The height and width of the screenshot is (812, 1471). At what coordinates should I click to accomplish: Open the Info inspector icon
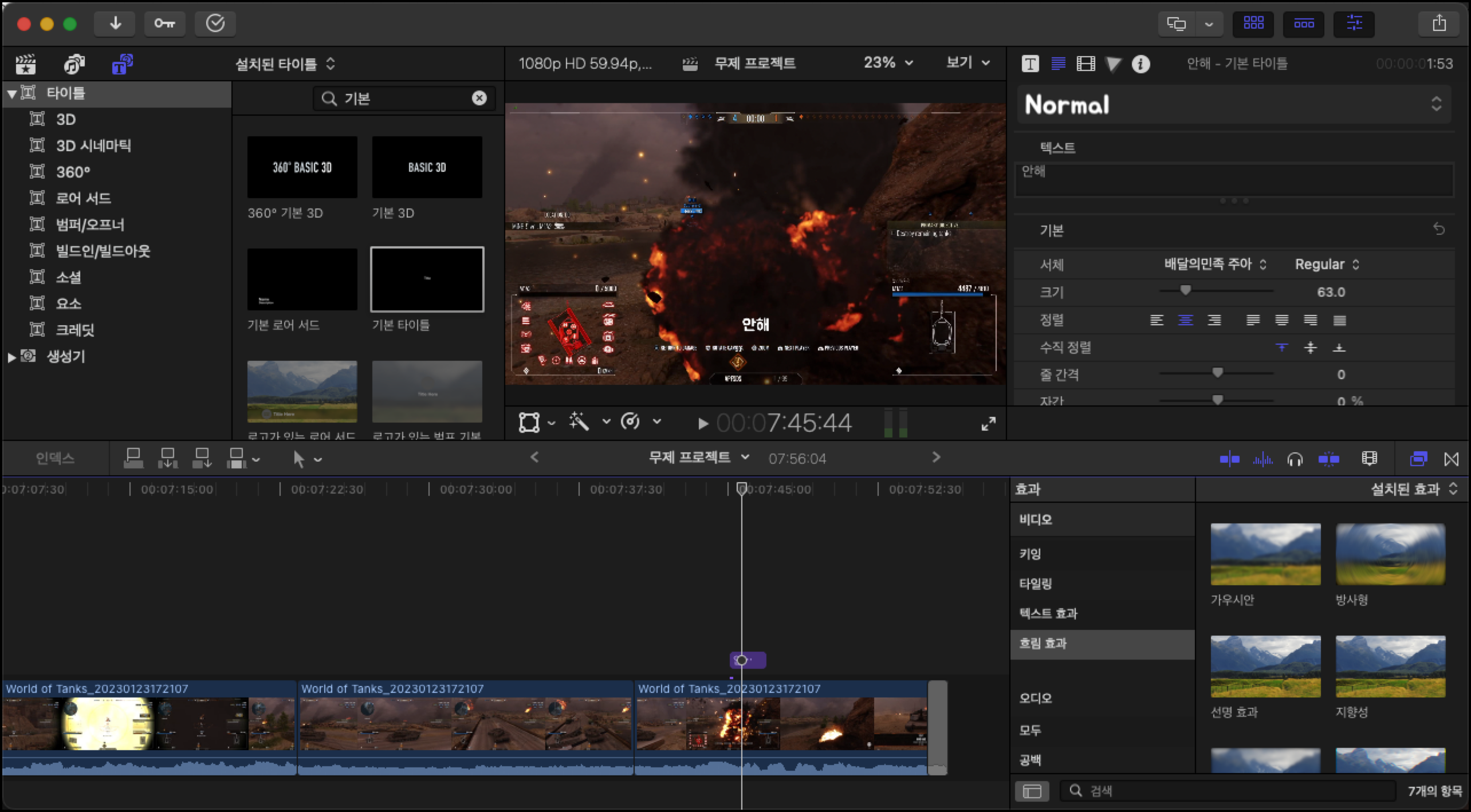(x=1140, y=64)
